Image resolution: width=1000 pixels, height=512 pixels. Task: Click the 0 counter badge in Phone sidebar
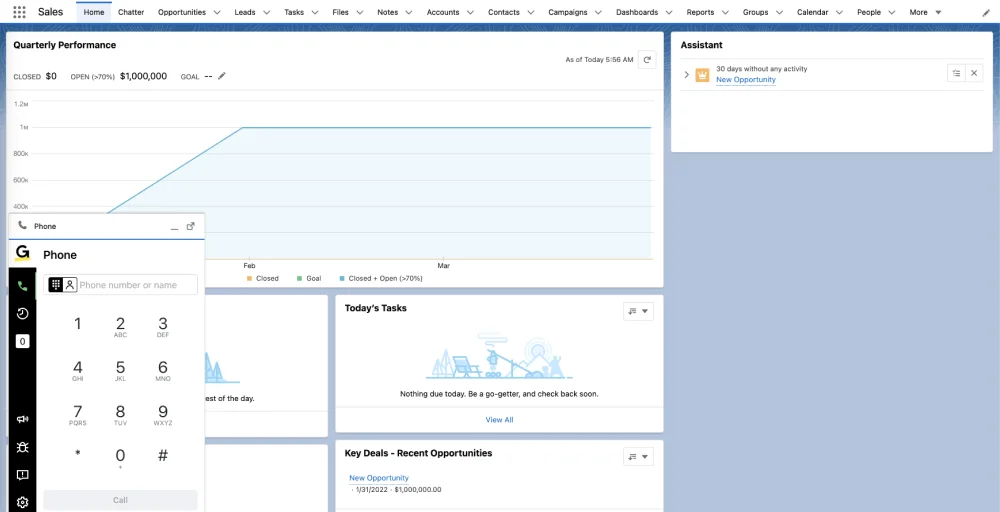point(22,342)
